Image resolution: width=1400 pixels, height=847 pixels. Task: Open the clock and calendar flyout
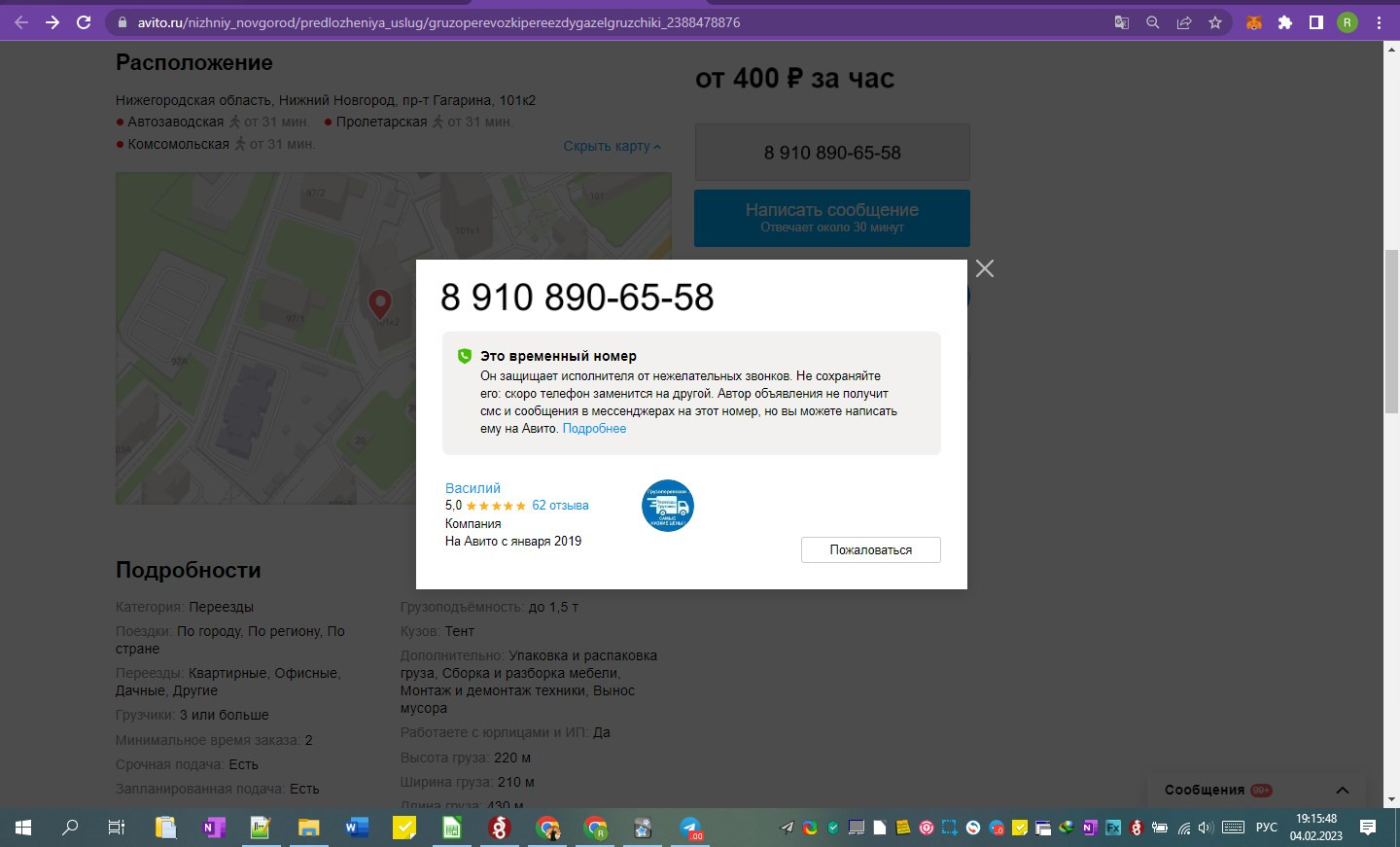coord(1316,828)
